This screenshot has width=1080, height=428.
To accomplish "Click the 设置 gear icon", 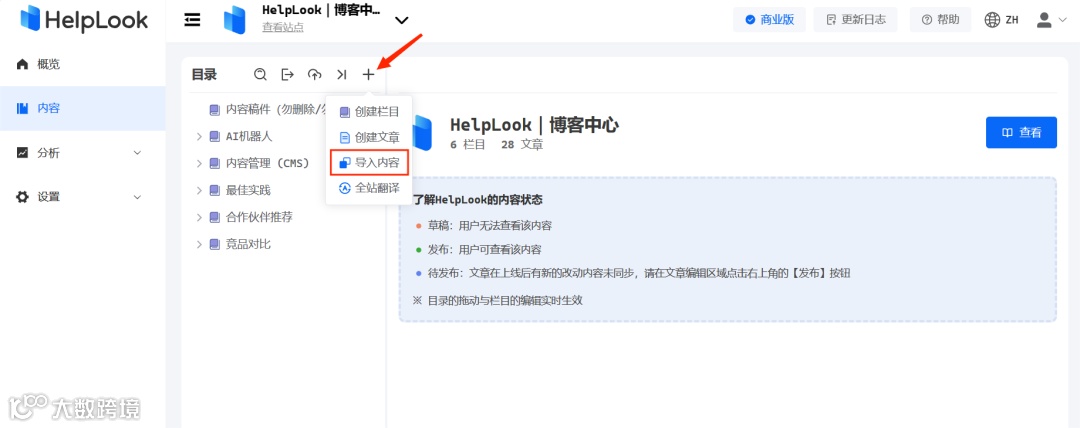I will (23, 196).
